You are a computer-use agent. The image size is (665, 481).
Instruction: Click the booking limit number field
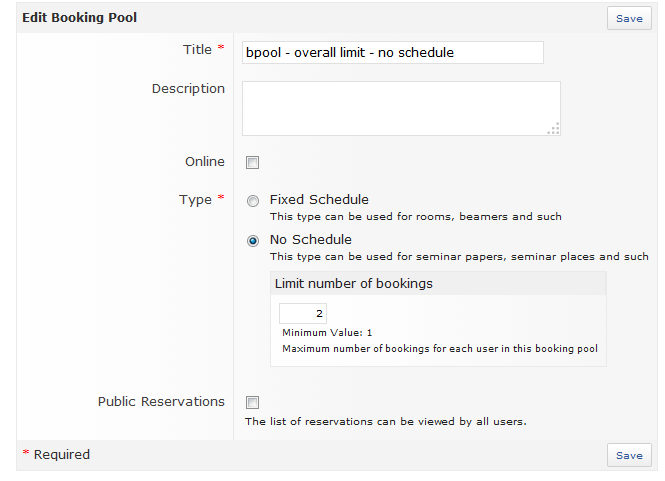click(302, 313)
